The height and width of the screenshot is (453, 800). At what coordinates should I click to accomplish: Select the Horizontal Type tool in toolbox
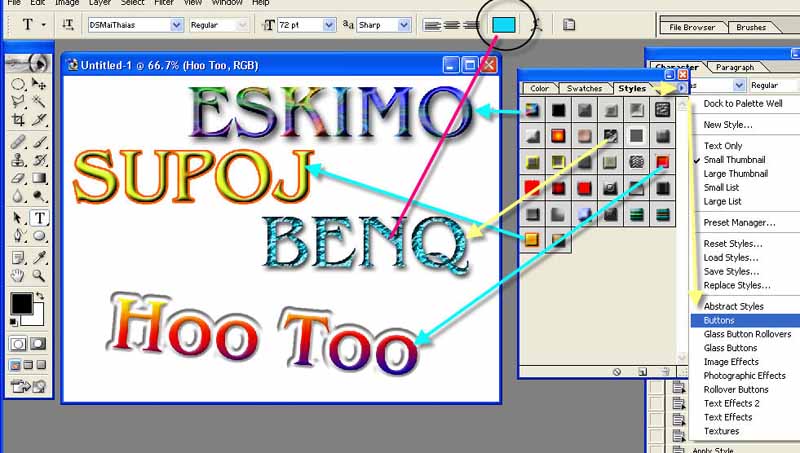pos(39,218)
